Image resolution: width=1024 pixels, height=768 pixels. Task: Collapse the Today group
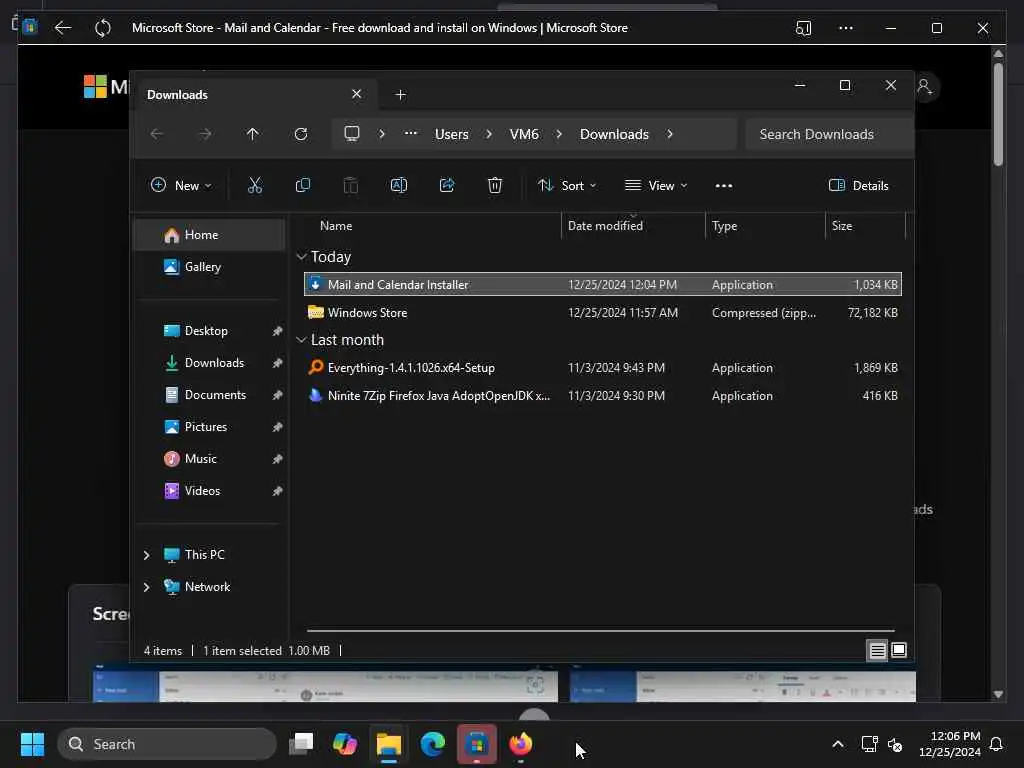coord(301,257)
